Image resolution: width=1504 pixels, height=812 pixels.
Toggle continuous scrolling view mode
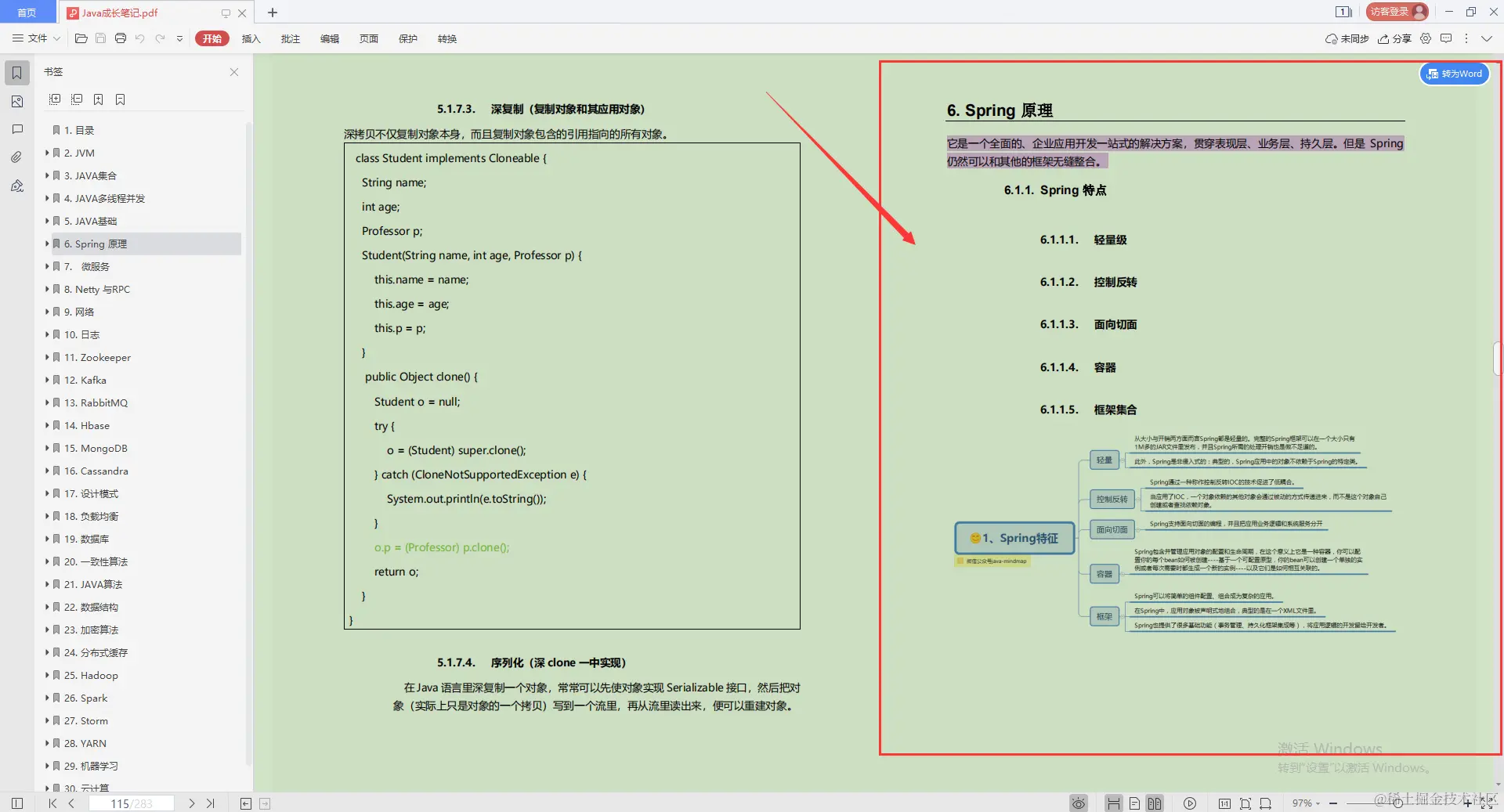click(x=1113, y=803)
